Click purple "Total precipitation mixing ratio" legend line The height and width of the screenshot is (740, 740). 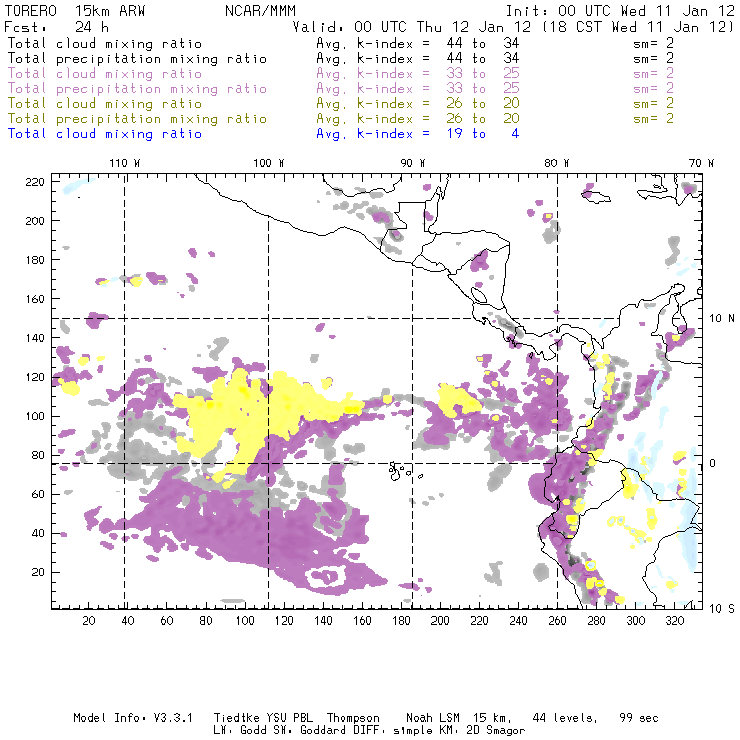[x=137, y=89]
